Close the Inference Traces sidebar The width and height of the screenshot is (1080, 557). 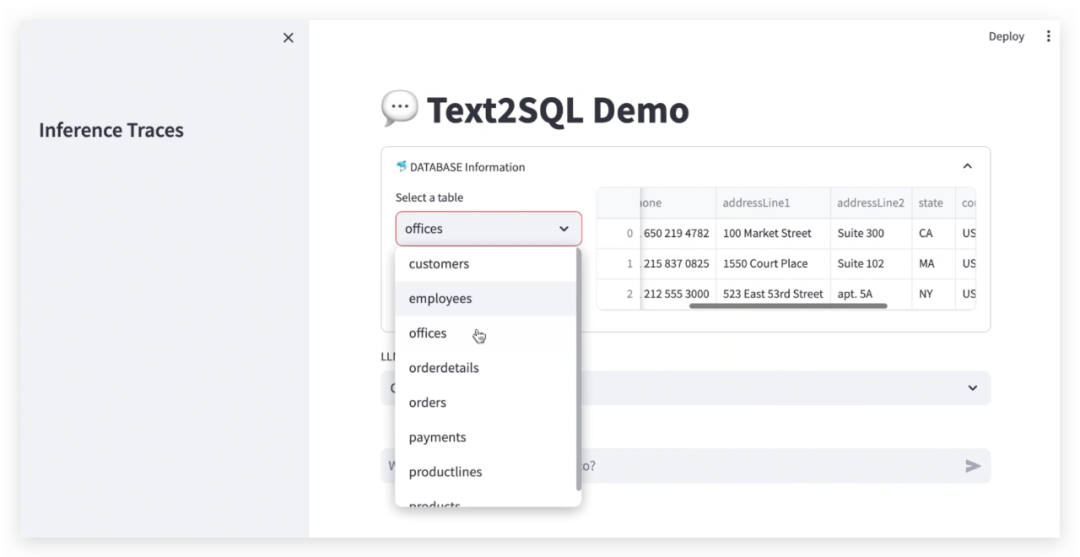288,38
